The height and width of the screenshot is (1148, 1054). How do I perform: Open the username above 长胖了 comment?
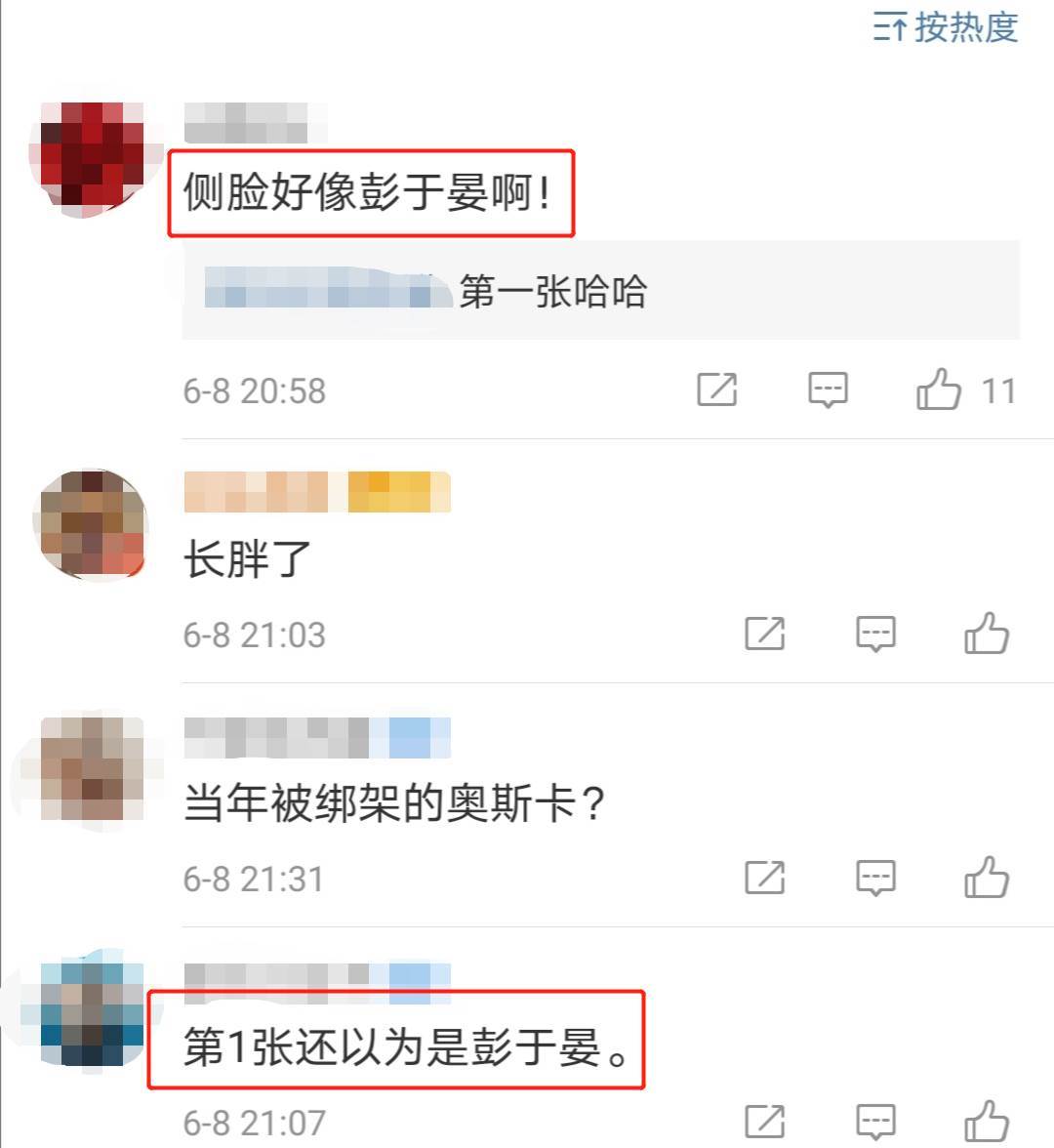317,491
